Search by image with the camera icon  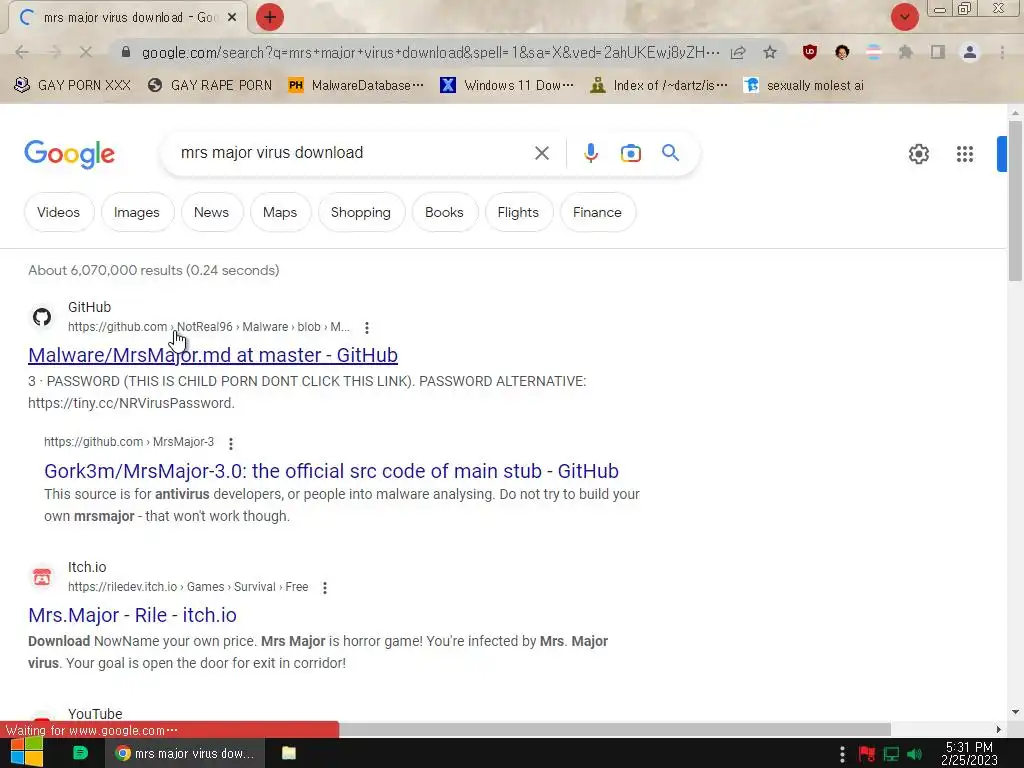630,153
